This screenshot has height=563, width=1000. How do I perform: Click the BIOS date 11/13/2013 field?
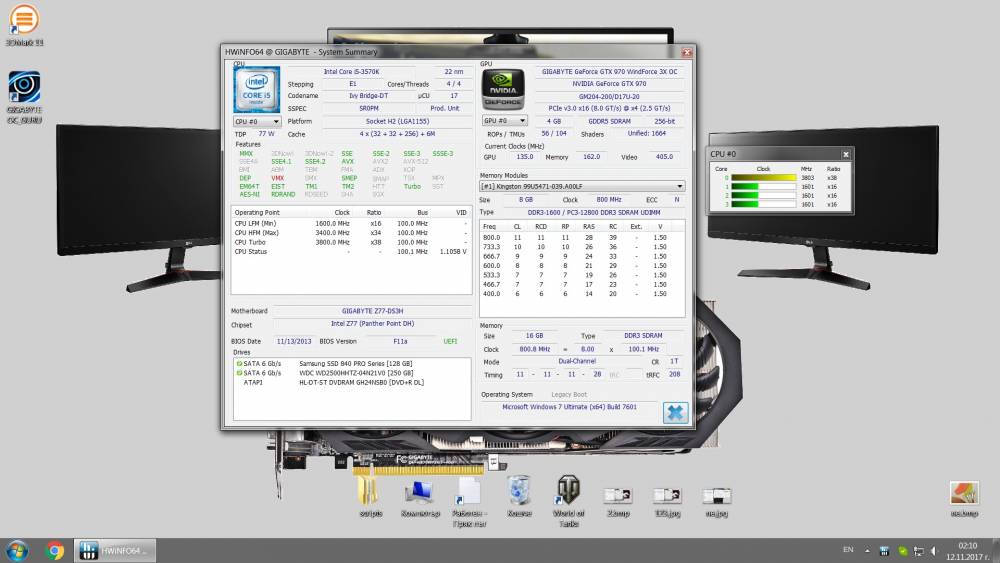(294, 341)
